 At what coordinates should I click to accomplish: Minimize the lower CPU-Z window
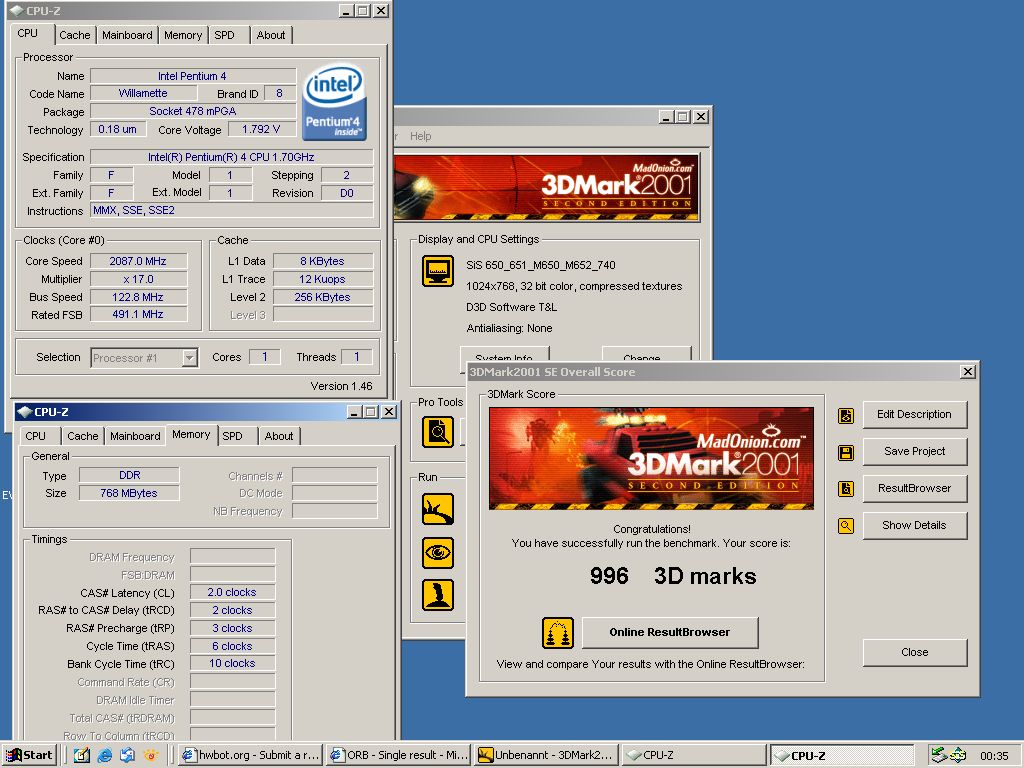[355, 411]
